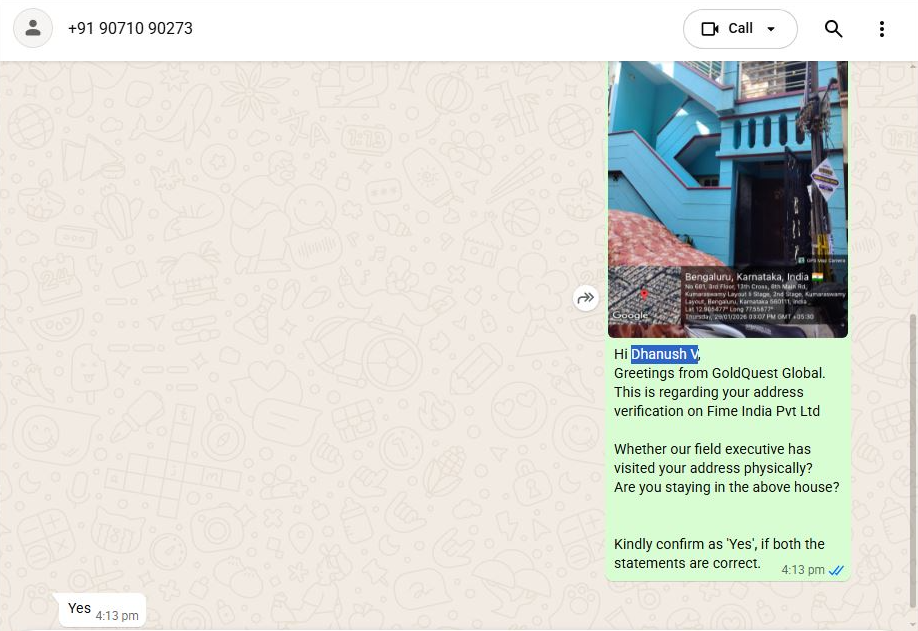Click the highlighted name Dhanush V
This screenshot has height=631, width=918.
click(664, 354)
